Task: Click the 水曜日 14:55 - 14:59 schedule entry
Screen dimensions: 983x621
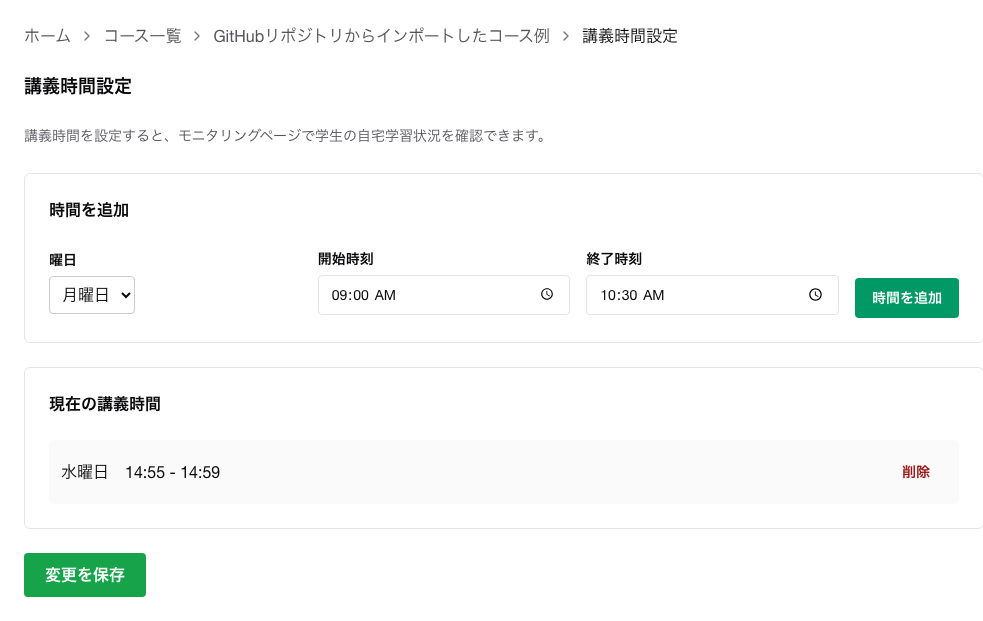Action: pyautogui.click(x=141, y=472)
